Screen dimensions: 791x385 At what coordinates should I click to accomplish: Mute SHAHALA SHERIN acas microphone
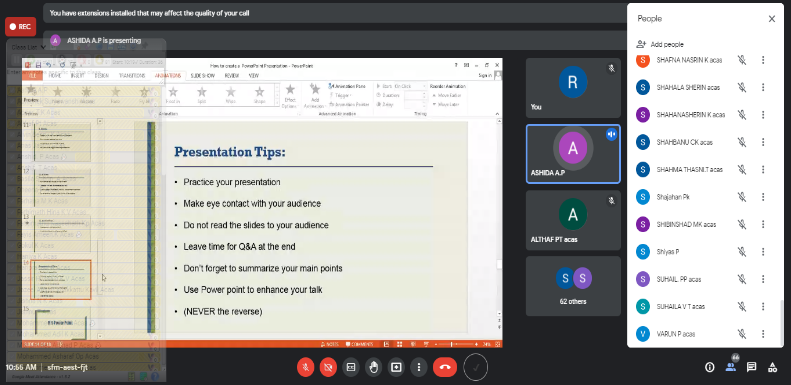(742, 87)
